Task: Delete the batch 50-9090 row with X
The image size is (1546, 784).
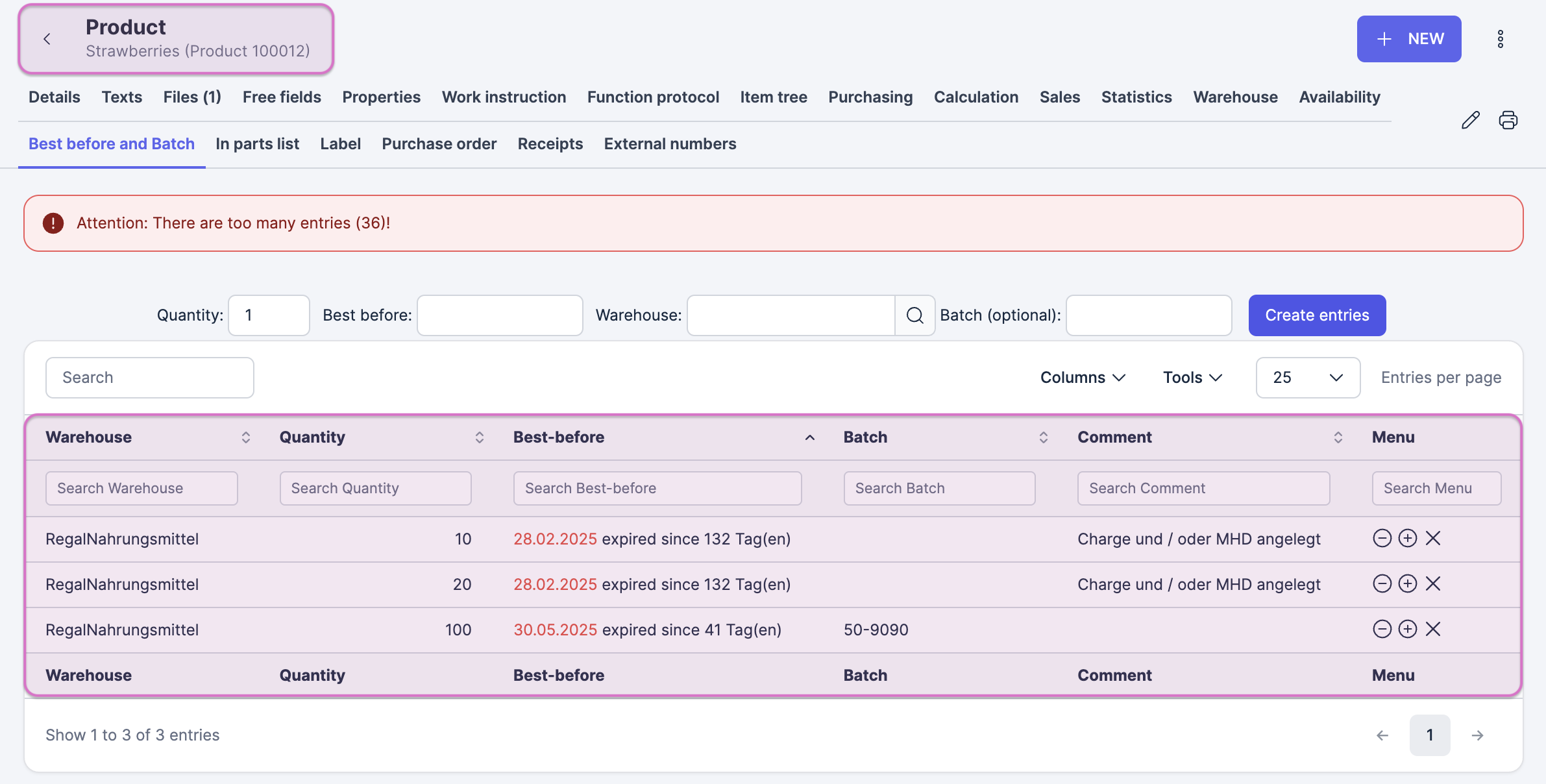Action: [1433, 629]
